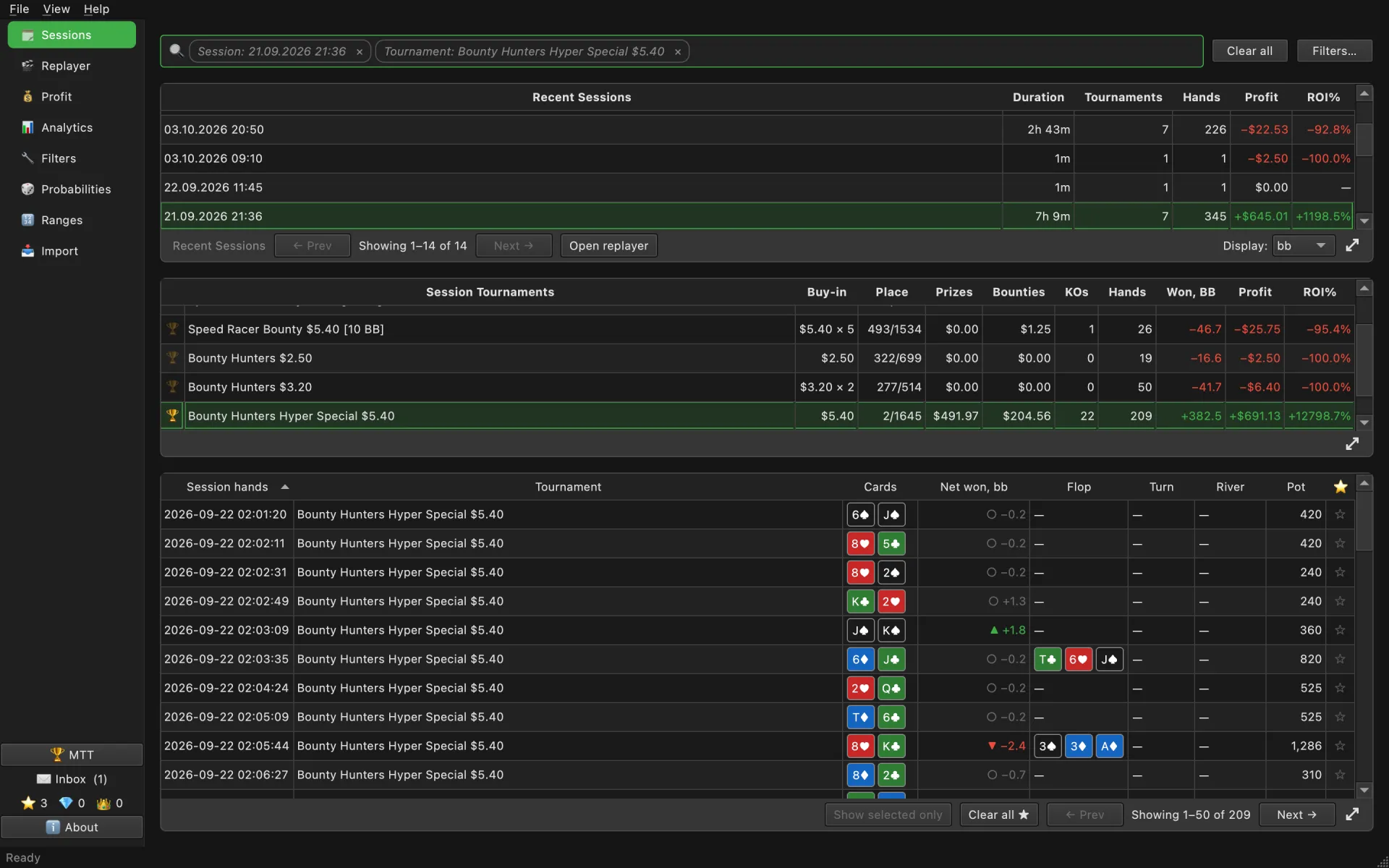Remove the Tournament Bounty Hunters Hyper Special filter chip
This screenshot has width=1389, height=868.
678,52
